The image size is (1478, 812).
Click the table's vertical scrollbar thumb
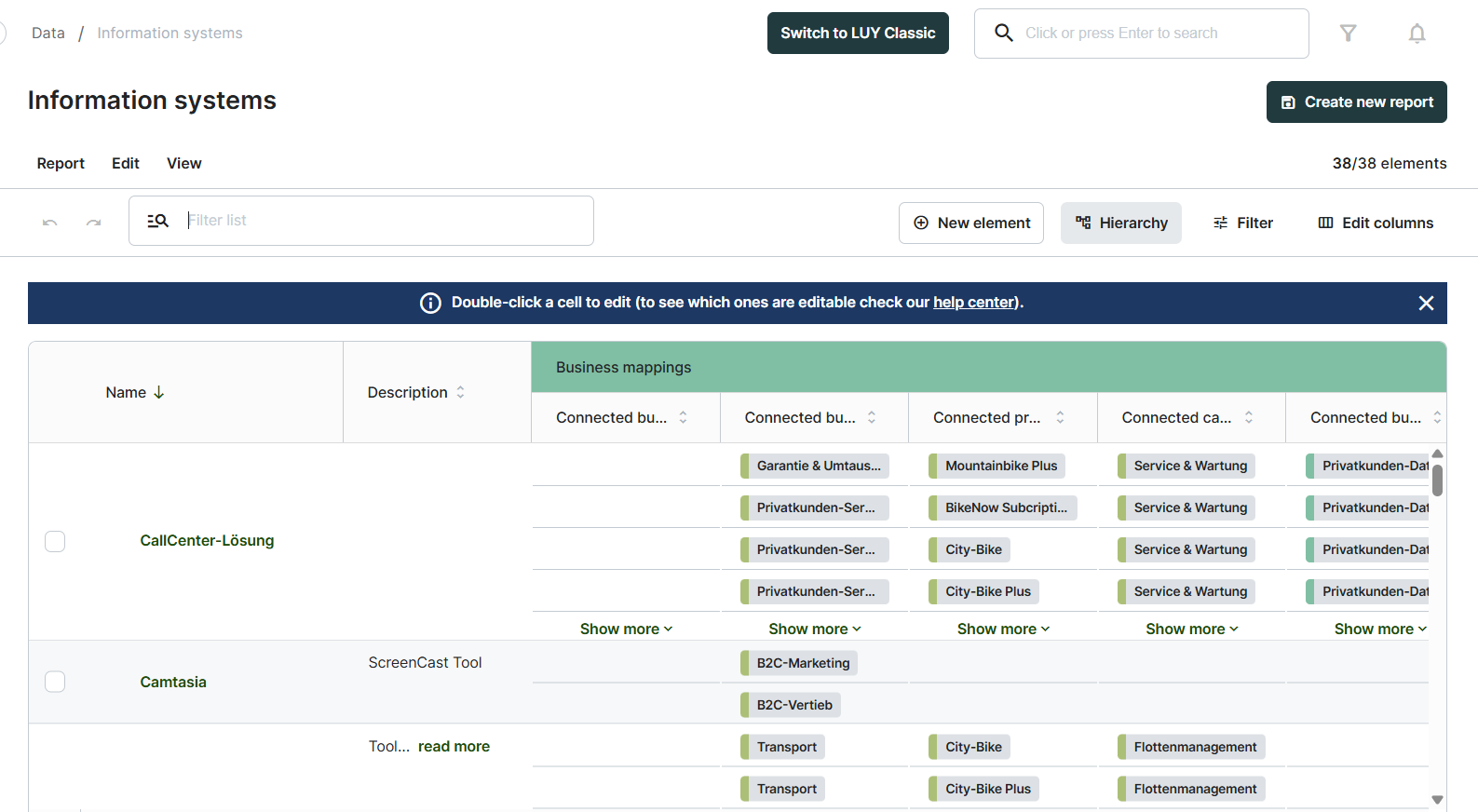[1437, 480]
